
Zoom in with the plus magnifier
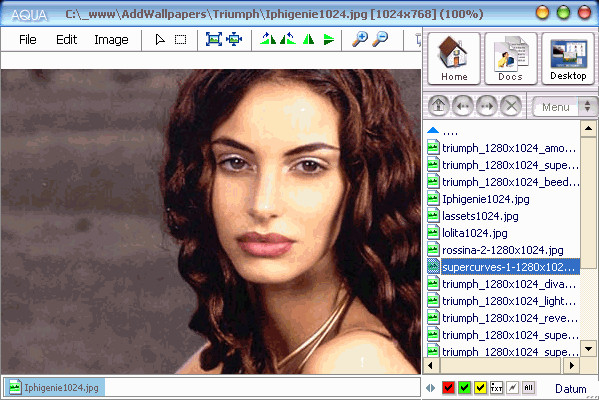360,39
